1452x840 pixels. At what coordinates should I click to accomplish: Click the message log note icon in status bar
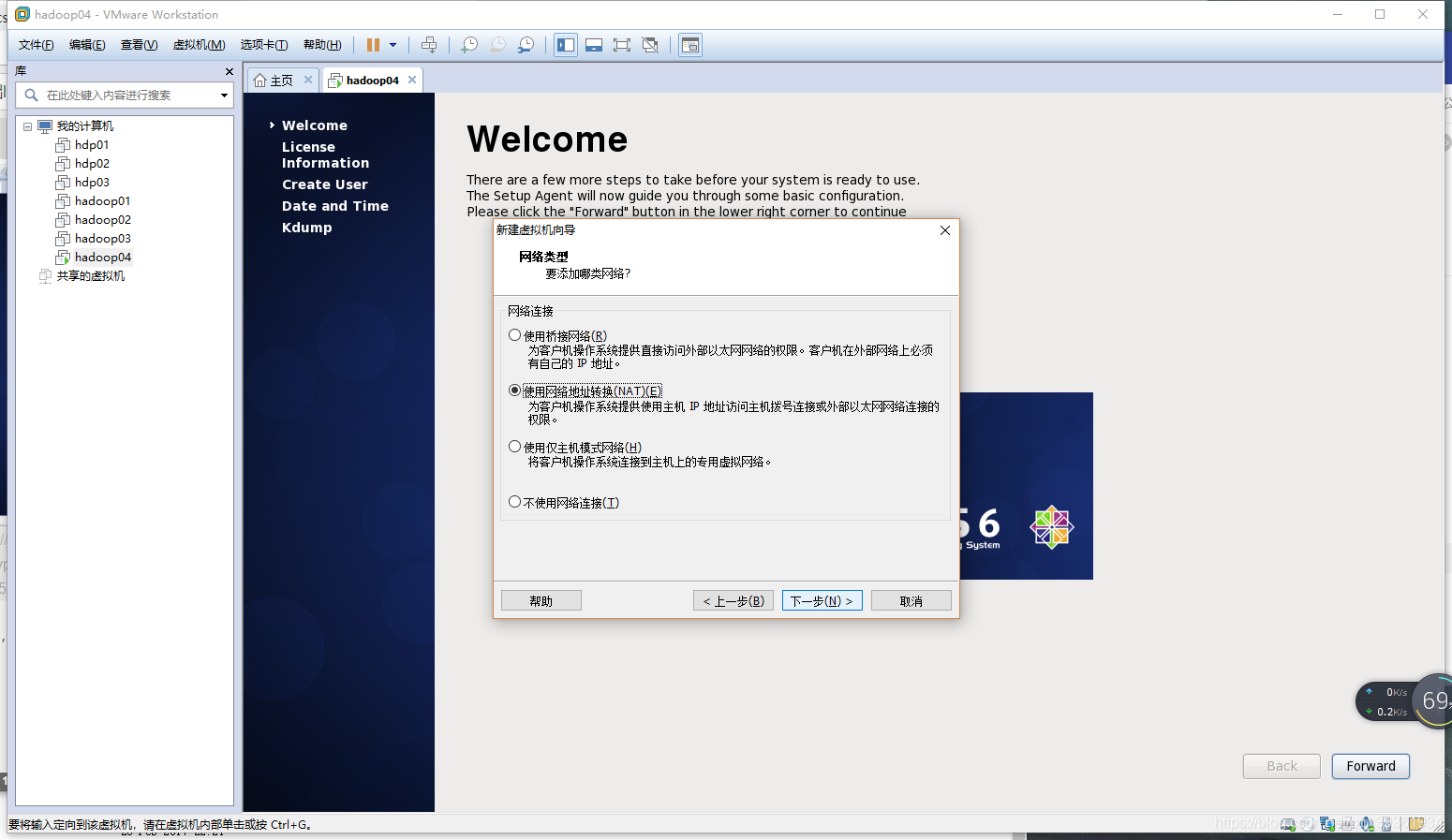tap(1416, 824)
